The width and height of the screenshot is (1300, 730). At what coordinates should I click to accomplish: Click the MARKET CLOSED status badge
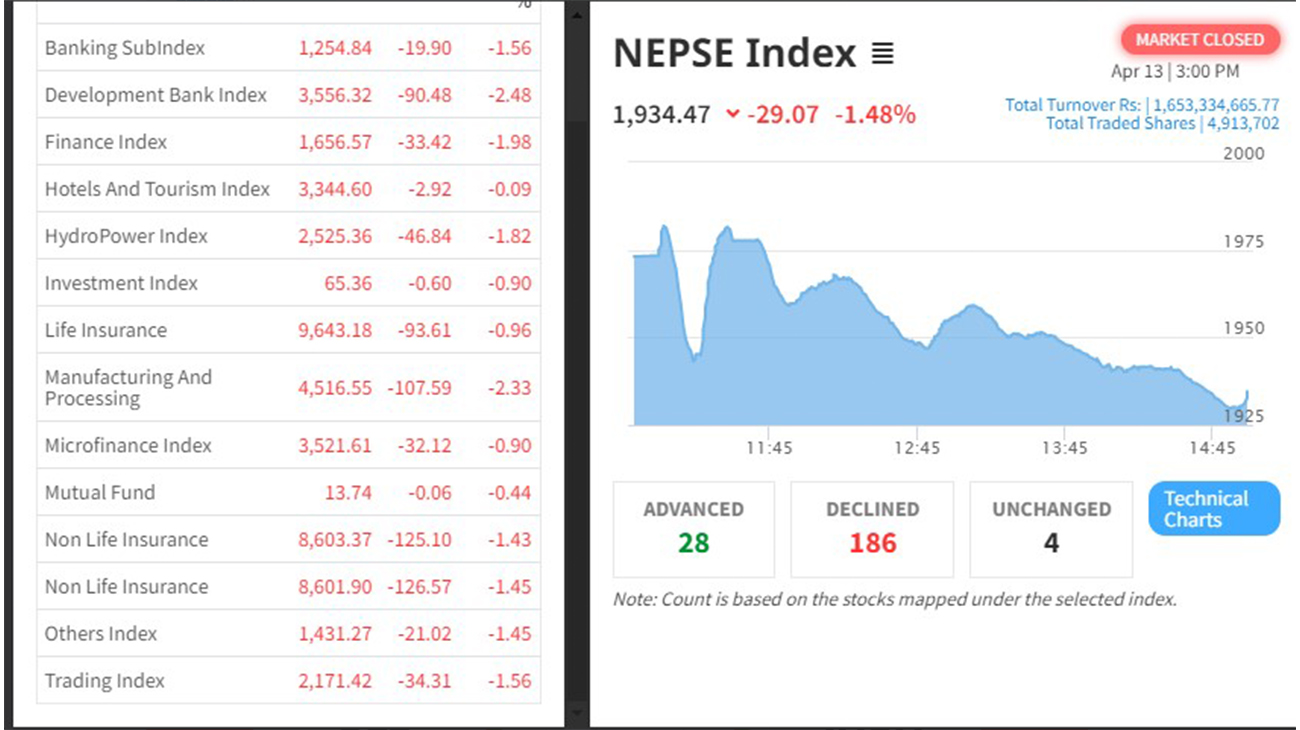pos(1199,40)
